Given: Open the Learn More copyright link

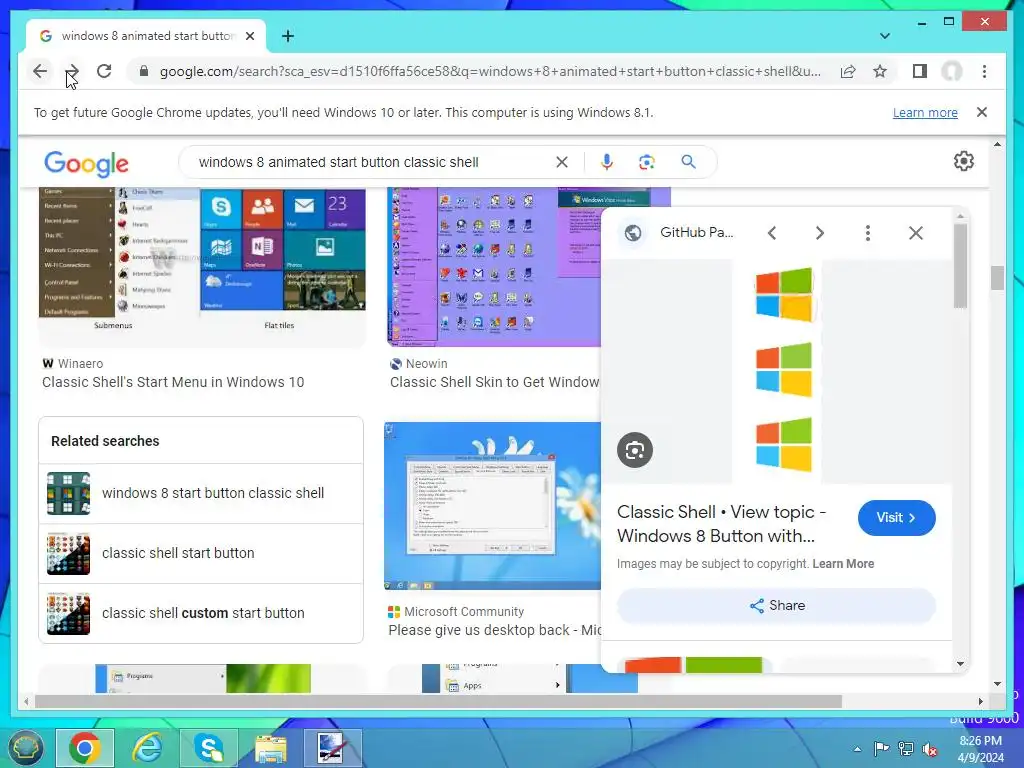Looking at the screenshot, I should click(x=843, y=564).
